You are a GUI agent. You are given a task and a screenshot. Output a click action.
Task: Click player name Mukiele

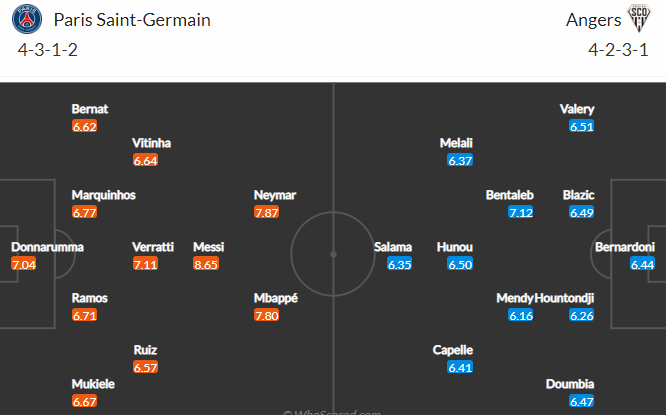click(x=93, y=384)
